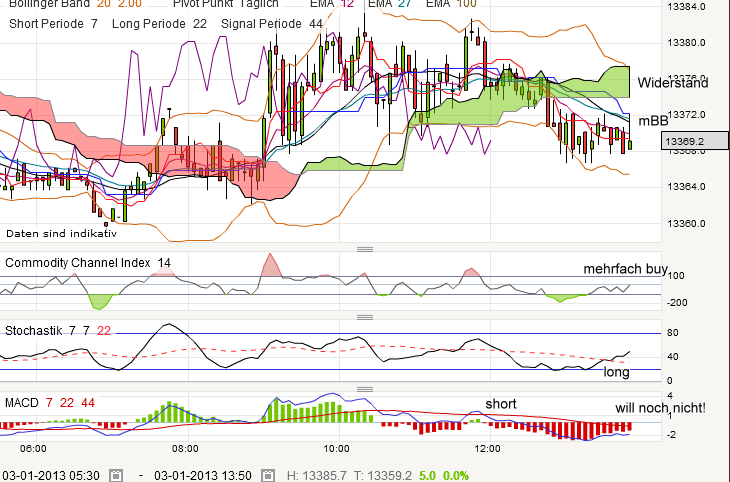Screen dimensions: 730x482
Task: Click the 08:00 time axis label
Action: click(185, 449)
